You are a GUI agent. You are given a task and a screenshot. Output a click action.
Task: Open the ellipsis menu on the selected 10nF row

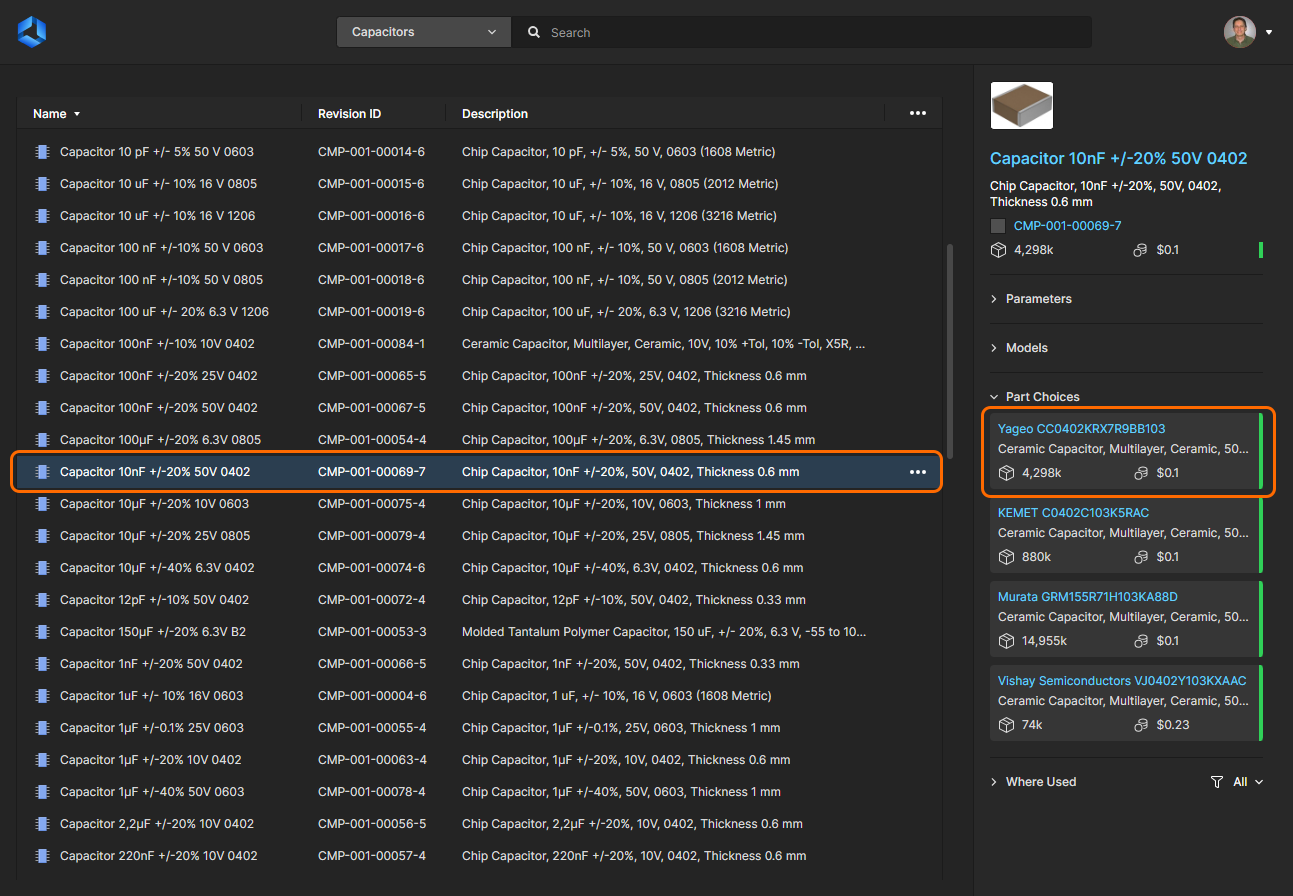pos(917,472)
